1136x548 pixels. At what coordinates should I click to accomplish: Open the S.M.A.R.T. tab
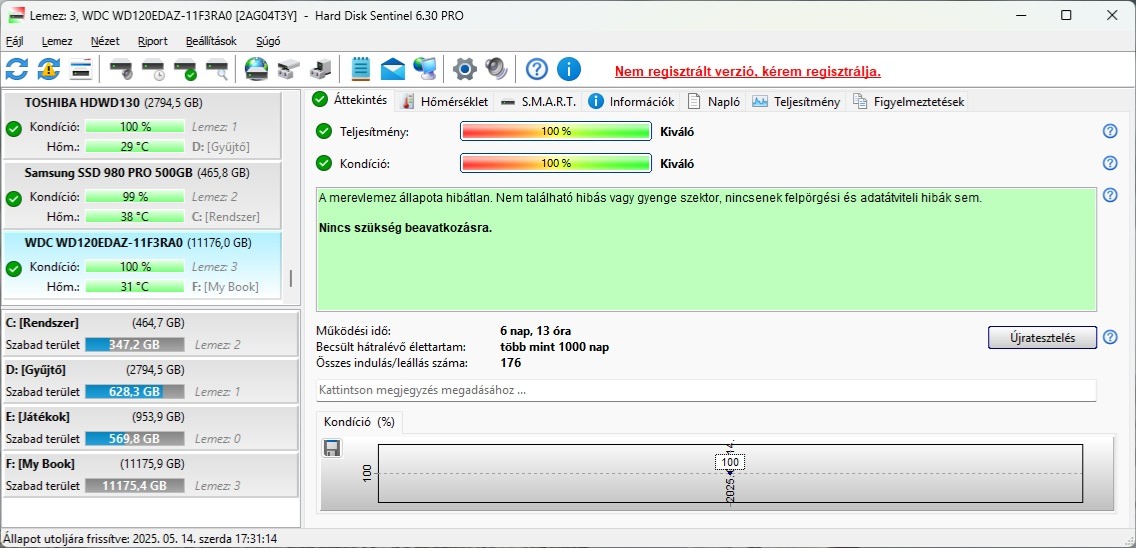[x=538, y=101]
